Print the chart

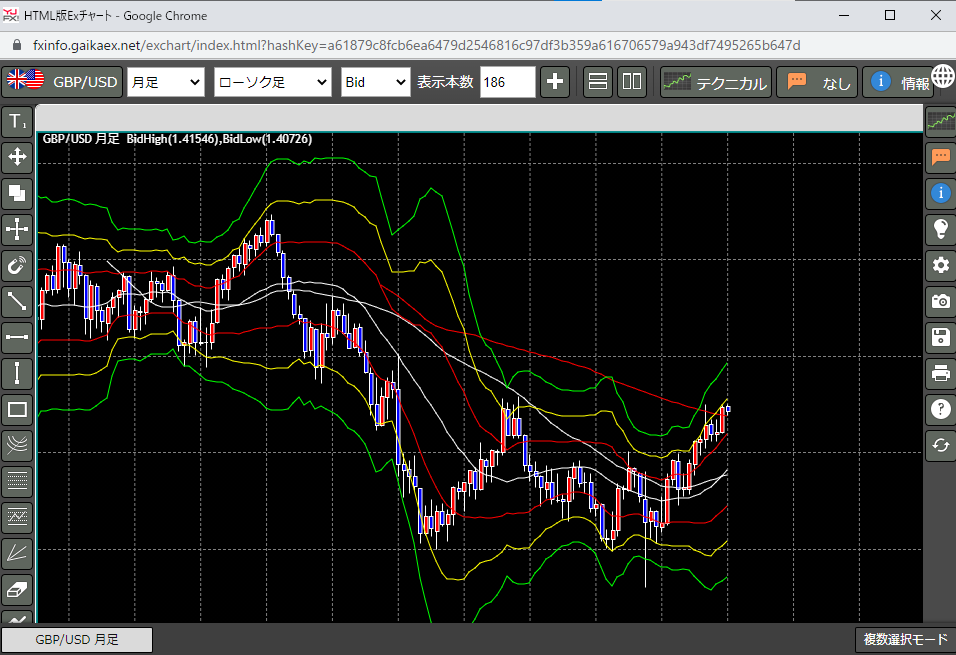[941, 373]
